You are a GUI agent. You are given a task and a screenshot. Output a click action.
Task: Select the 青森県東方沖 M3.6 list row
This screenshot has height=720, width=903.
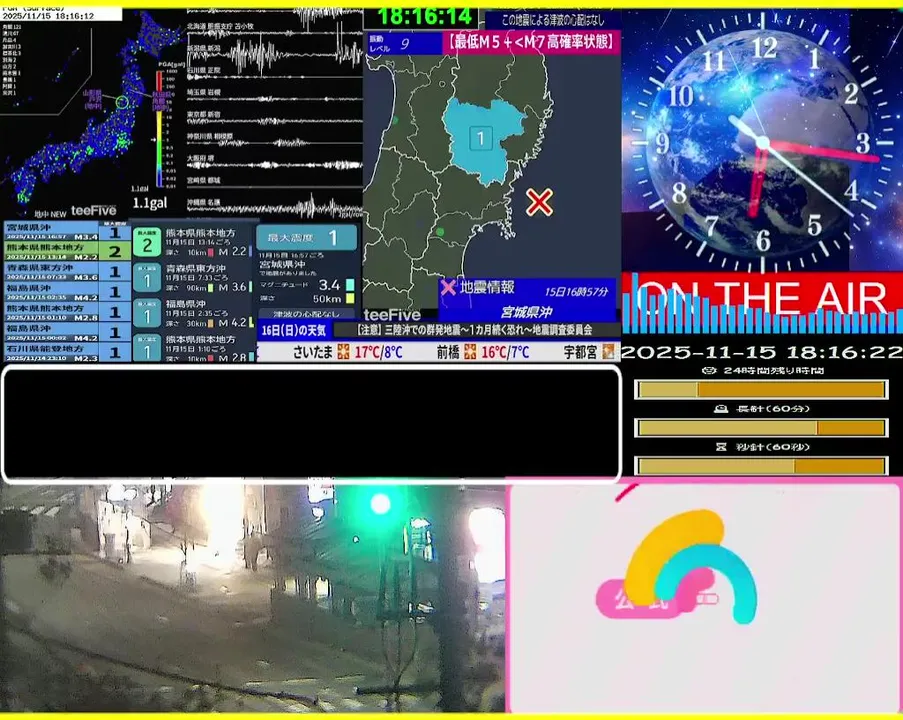coord(67,271)
